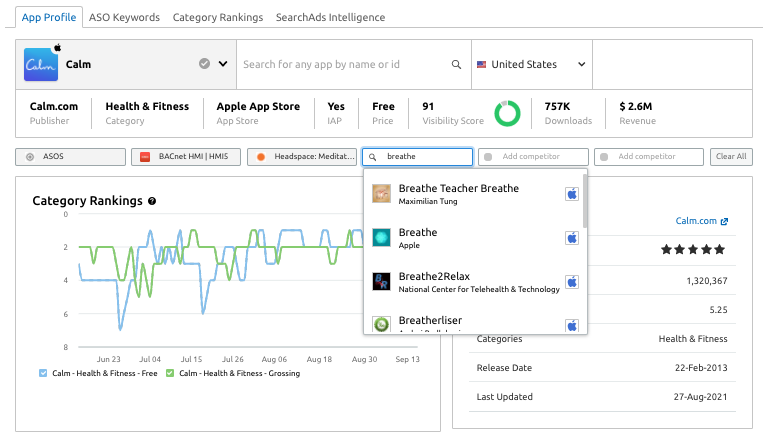Choose Breatherliser from suggestions
The image size is (768, 437).
point(473,322)
